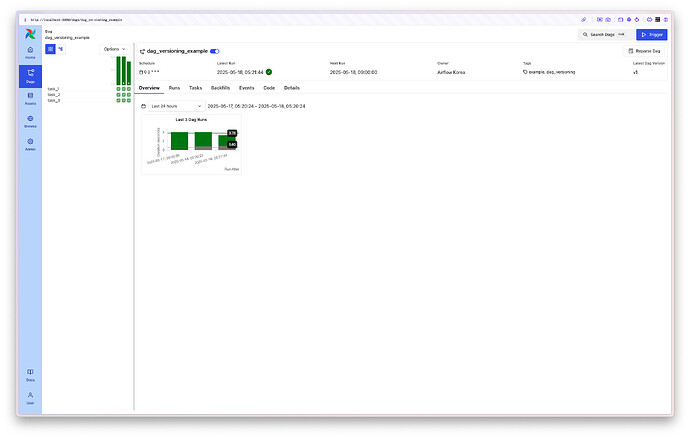Switch to the Code tab
This screenshot has width=690, height=438.
(x=268, y=88)
